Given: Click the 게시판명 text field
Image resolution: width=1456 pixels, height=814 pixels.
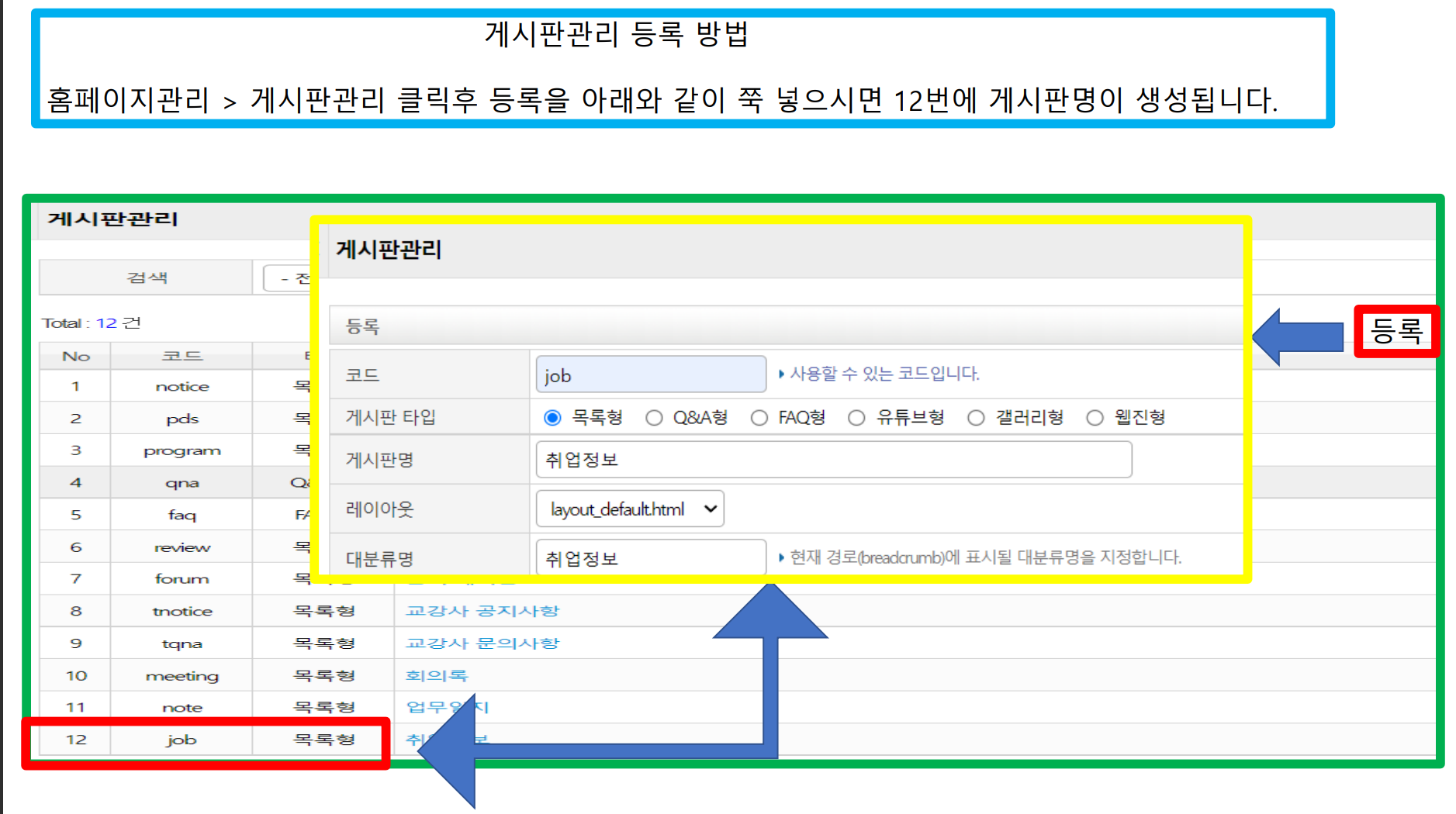Looking at the screenshot, I should (833, 460).
